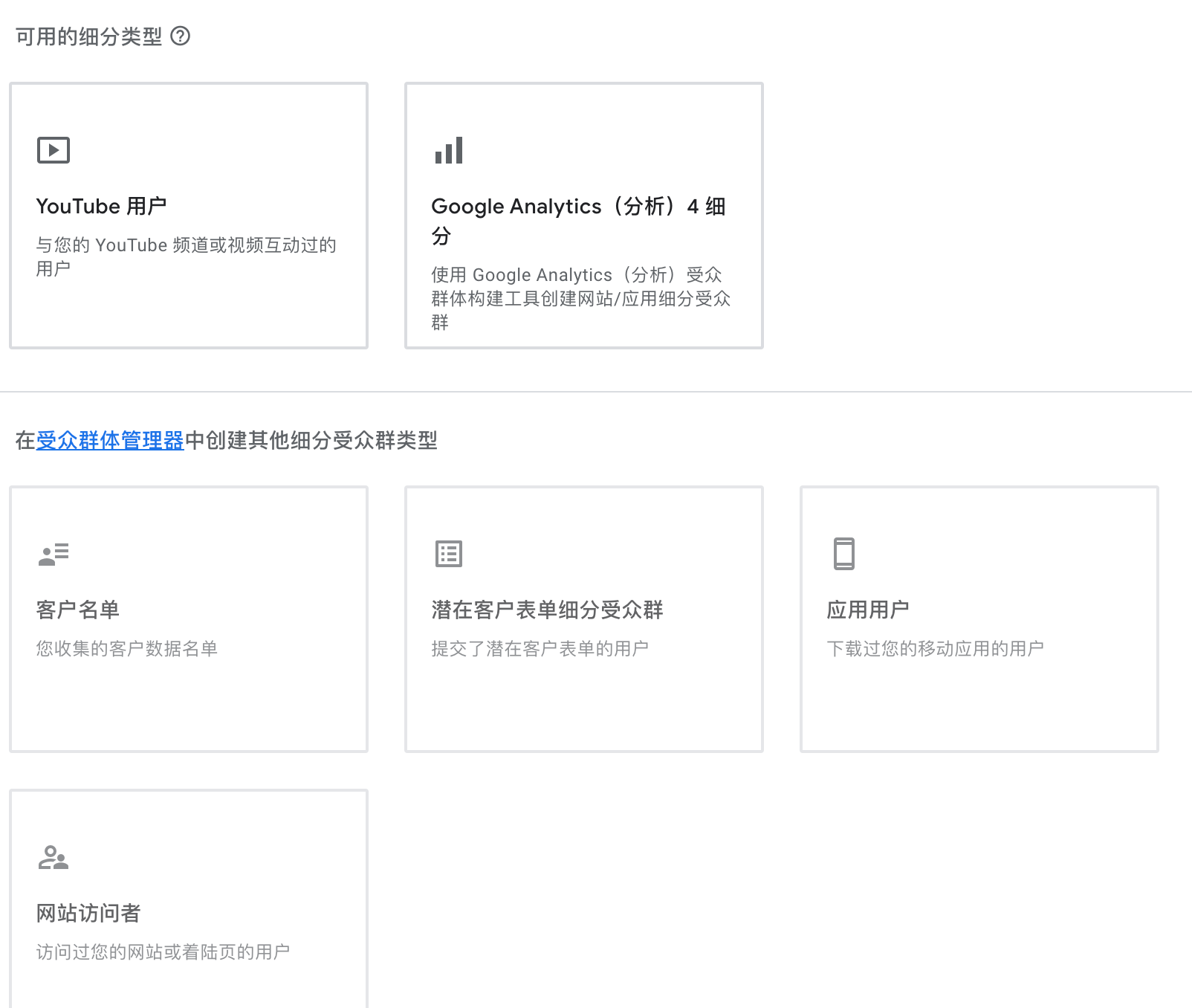Click the customer list people icon

53,553
